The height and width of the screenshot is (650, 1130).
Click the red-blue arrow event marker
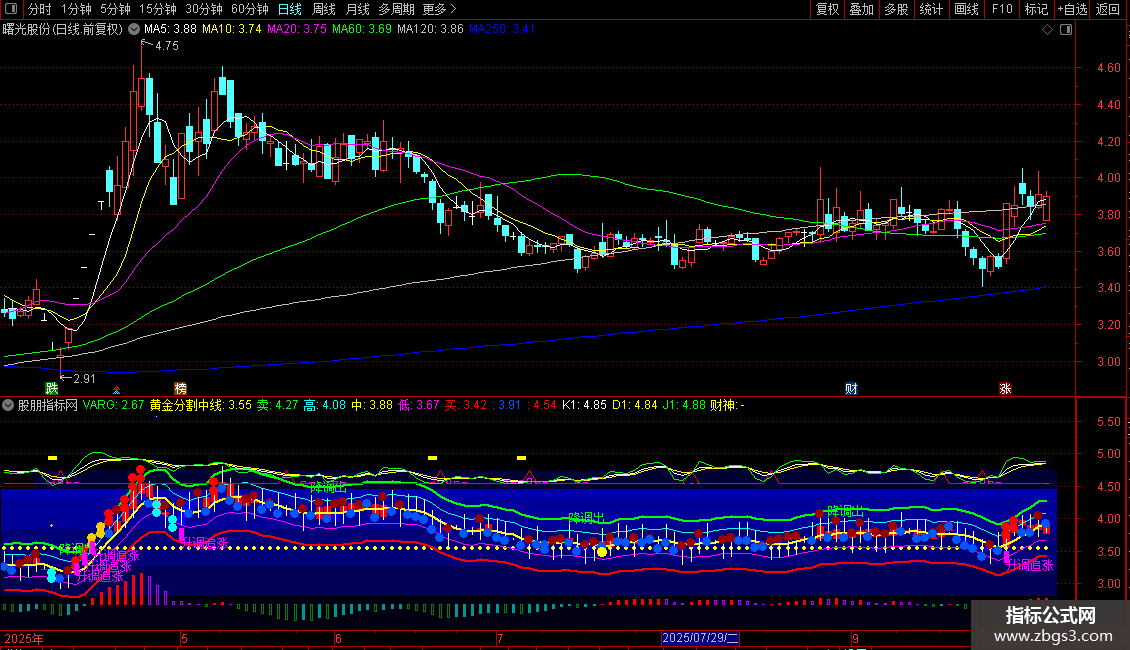(117, 389)
